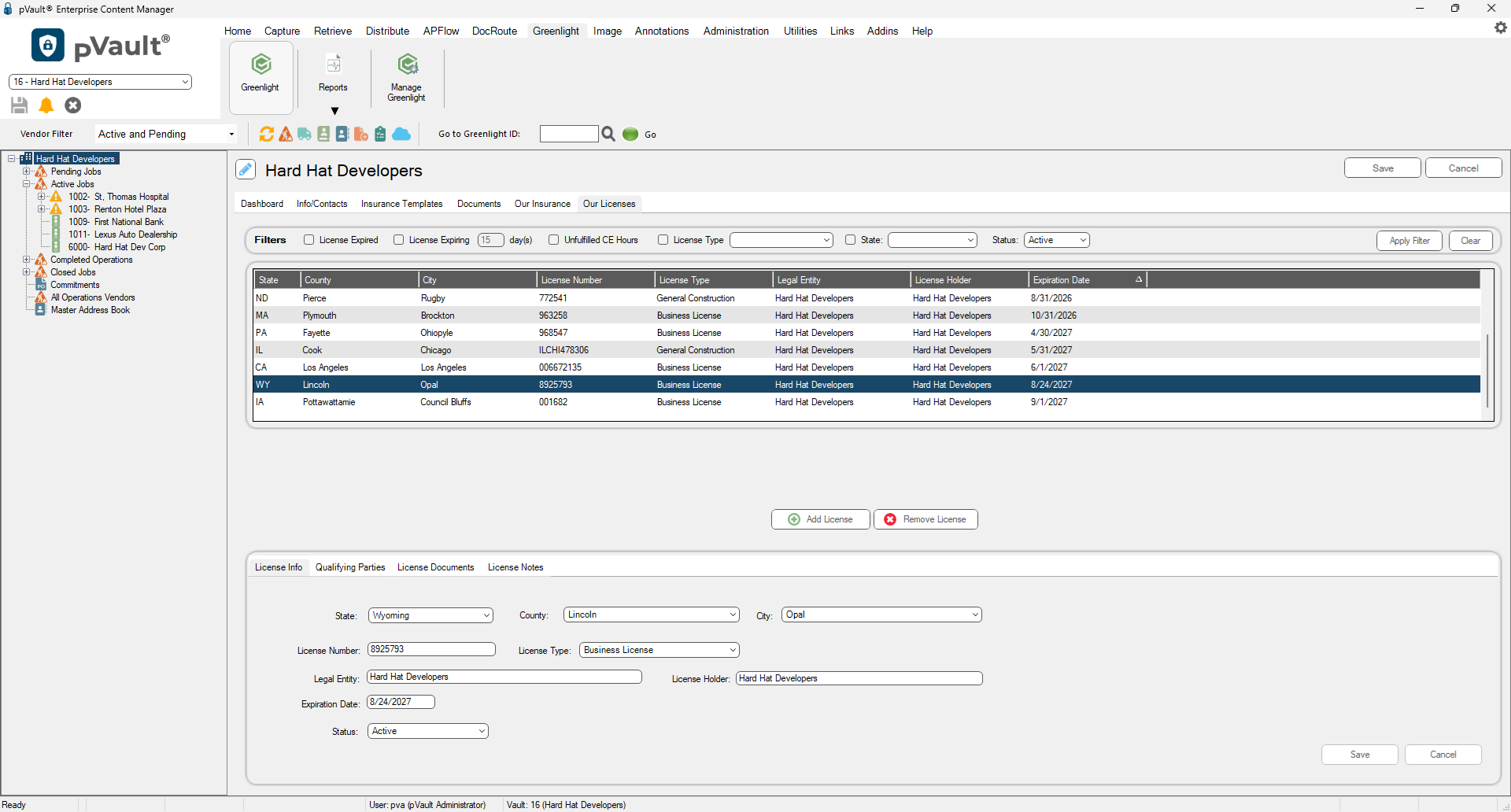This screenshot has height=812, width=1511.
Task: Open the City dropdown showing Opal
Action: pos(881,615)
